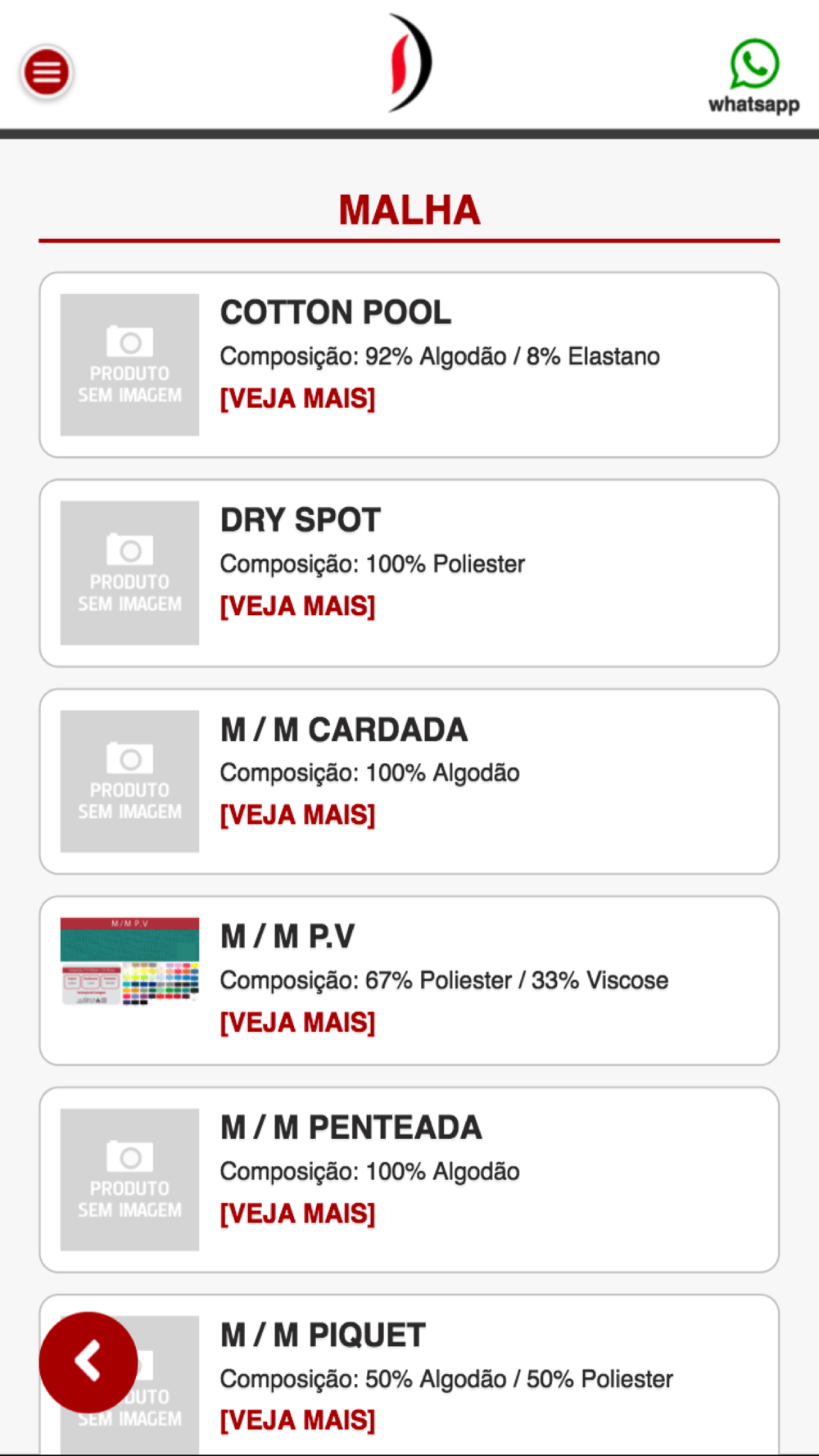Viewport: 819px width, 1456px height.
Task: Tap the WhatsApp contact icon
Action: 753,76
